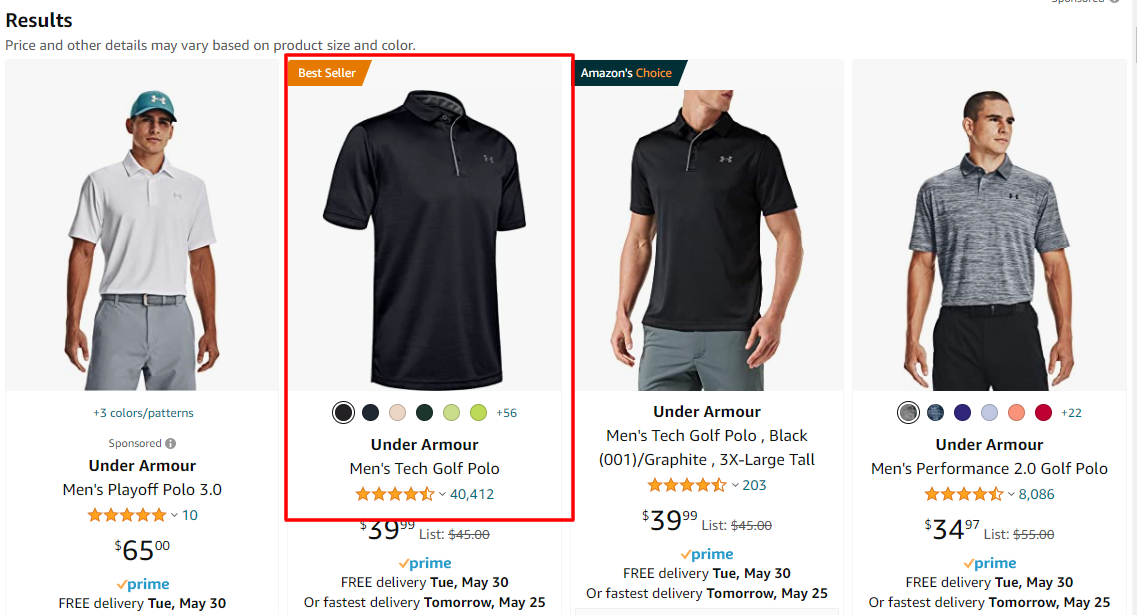
Task: Click the Amazon's Choice badge
Action: click(628, 73)
